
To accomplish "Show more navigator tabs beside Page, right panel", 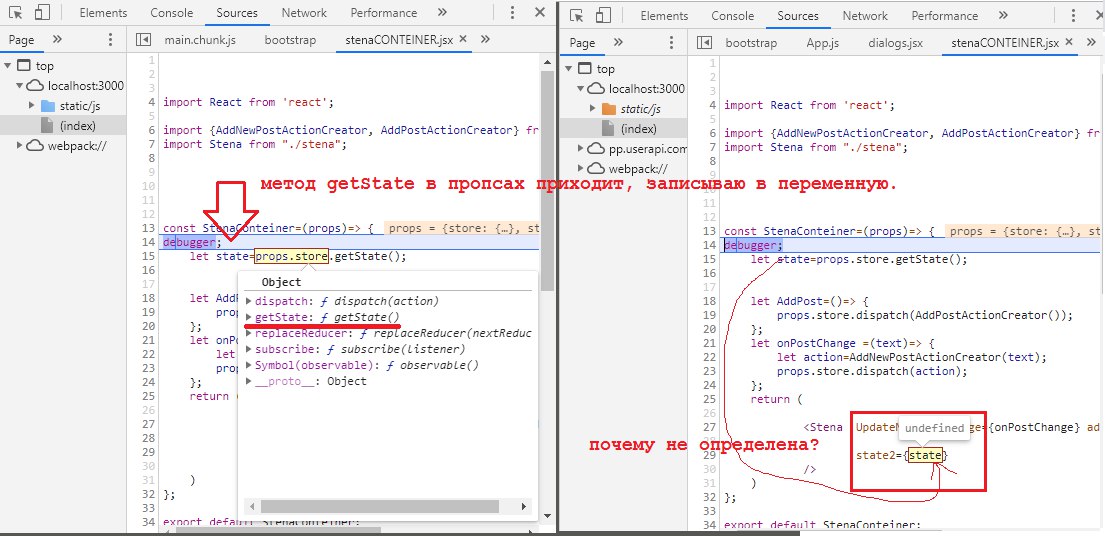I will point(618,43).
